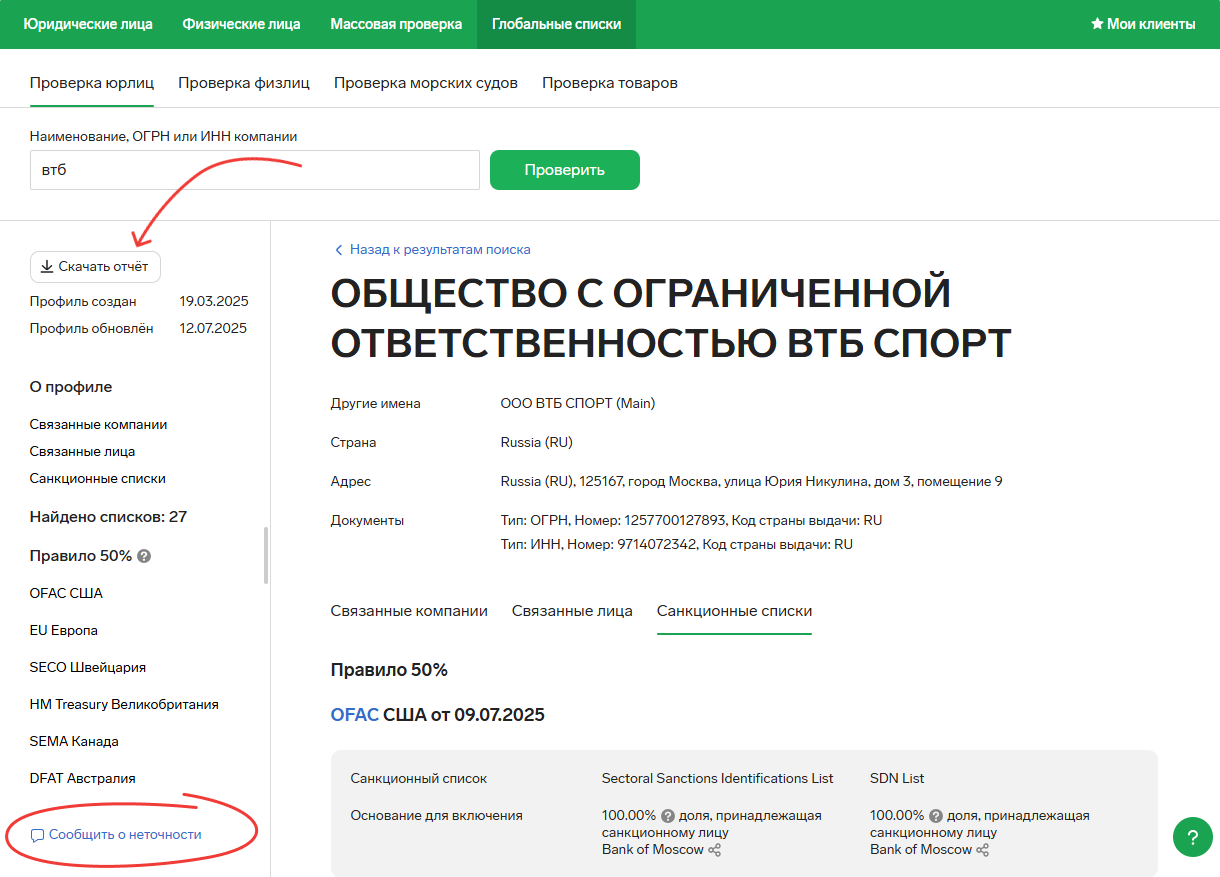Select Глобальные списки in top navigation
Image resolution: width=1220 pixels, height=877 pixels.
pyautogui.click(x=556, y=24)
